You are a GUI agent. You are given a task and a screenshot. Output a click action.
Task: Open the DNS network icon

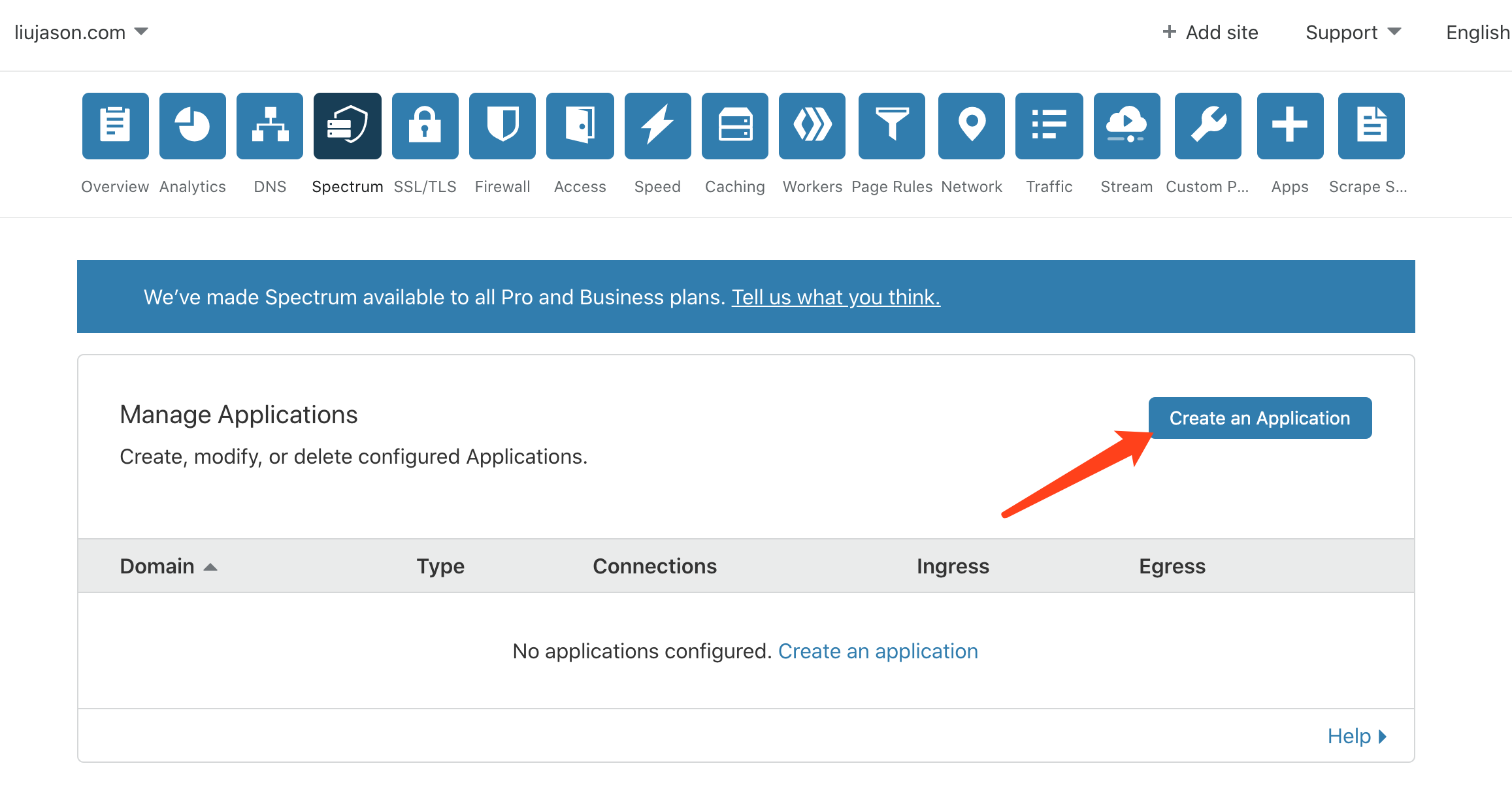270,125
